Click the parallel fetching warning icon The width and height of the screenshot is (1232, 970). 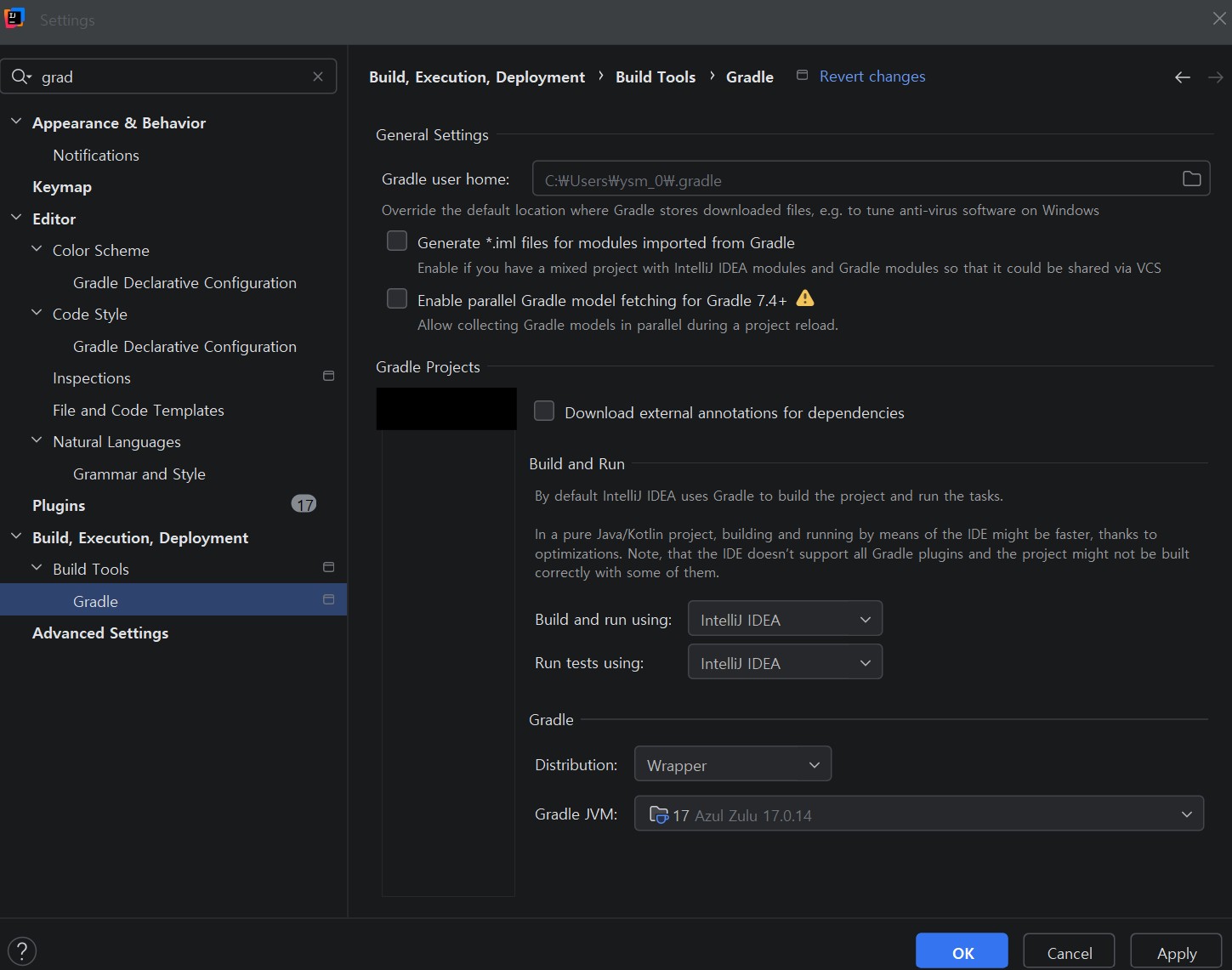click(805, 298)
